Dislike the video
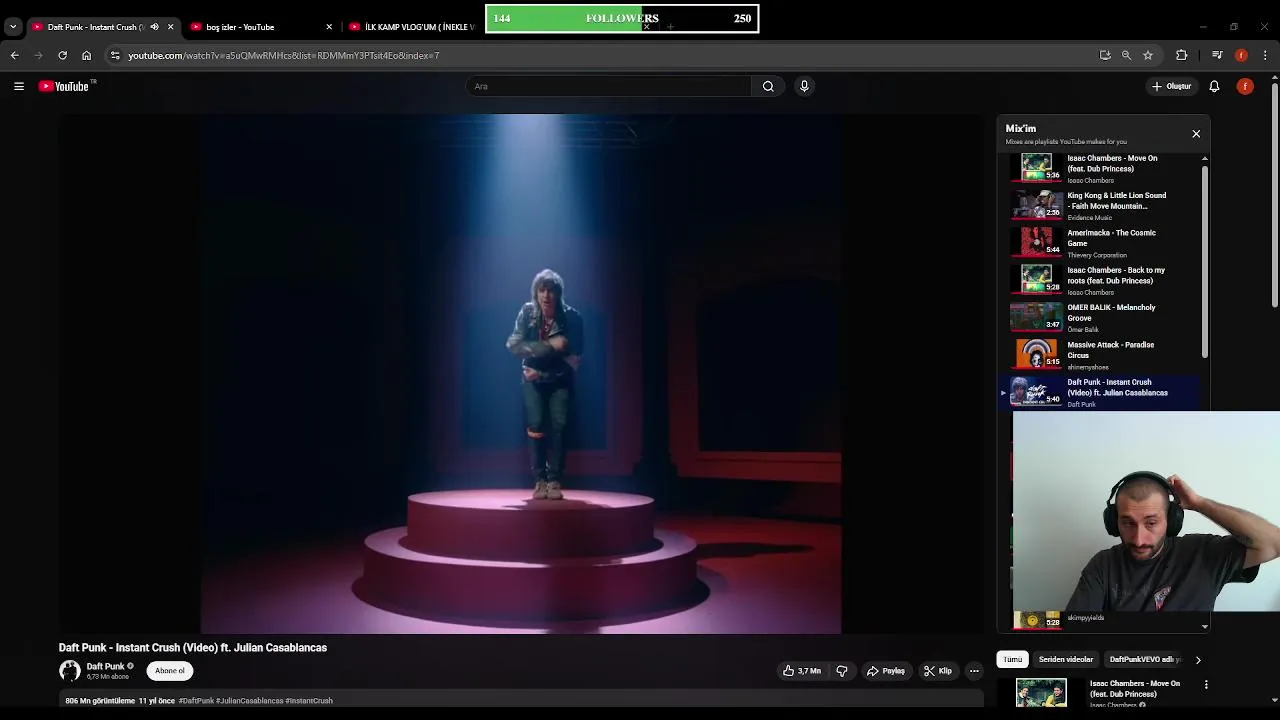The width and height of the screenshot is (1280, 720). point(842,671)
